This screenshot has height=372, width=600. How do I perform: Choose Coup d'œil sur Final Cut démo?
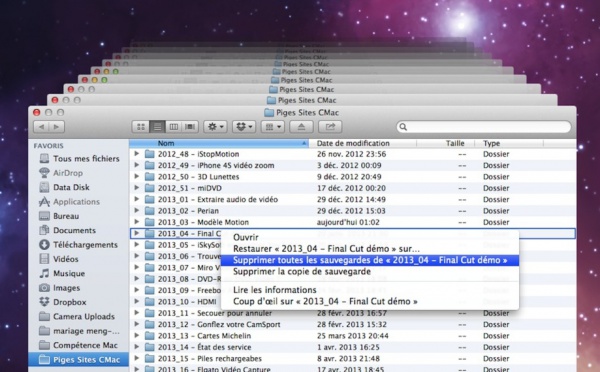point(370,301)
